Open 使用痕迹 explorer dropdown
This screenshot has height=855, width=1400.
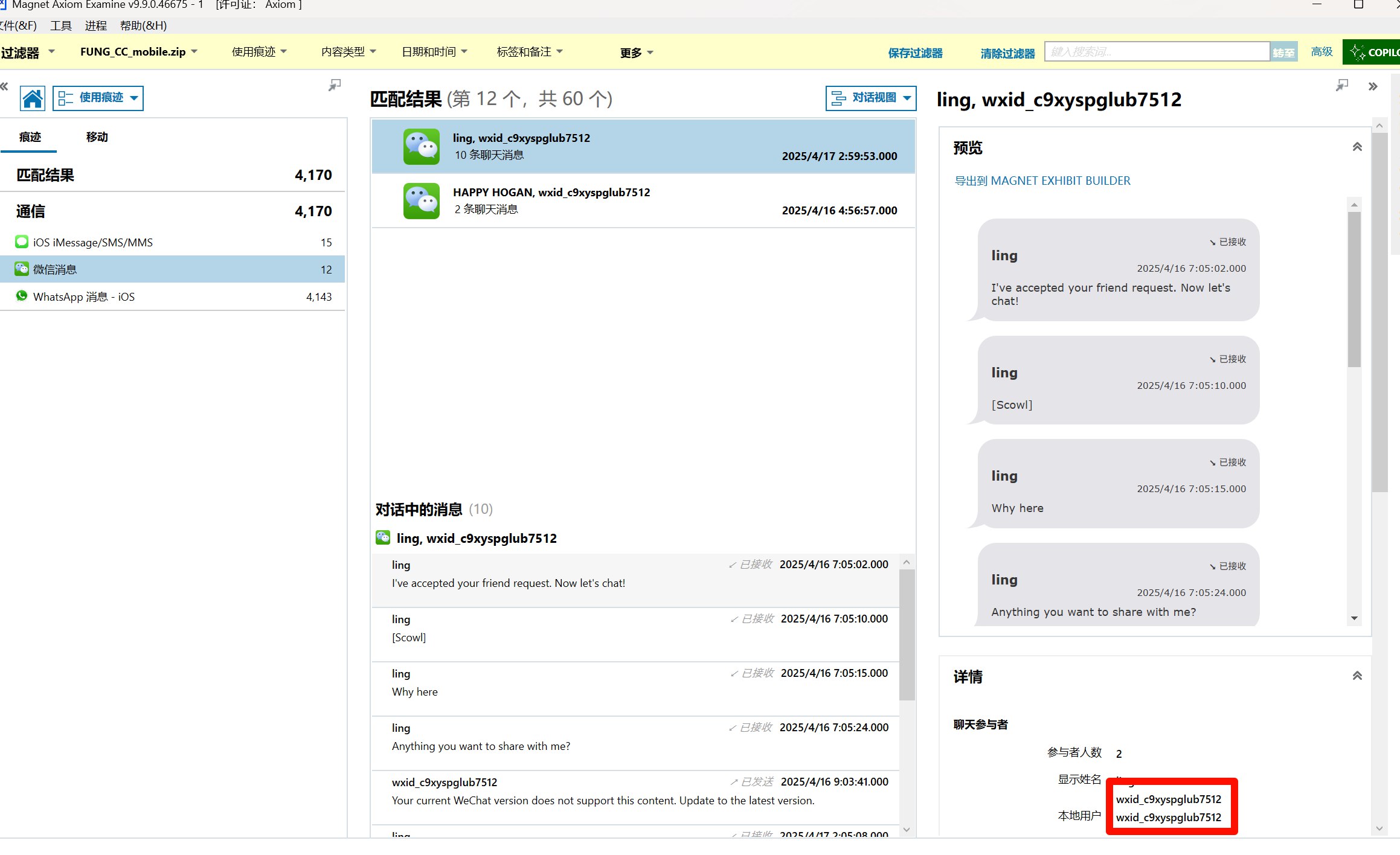98,98
